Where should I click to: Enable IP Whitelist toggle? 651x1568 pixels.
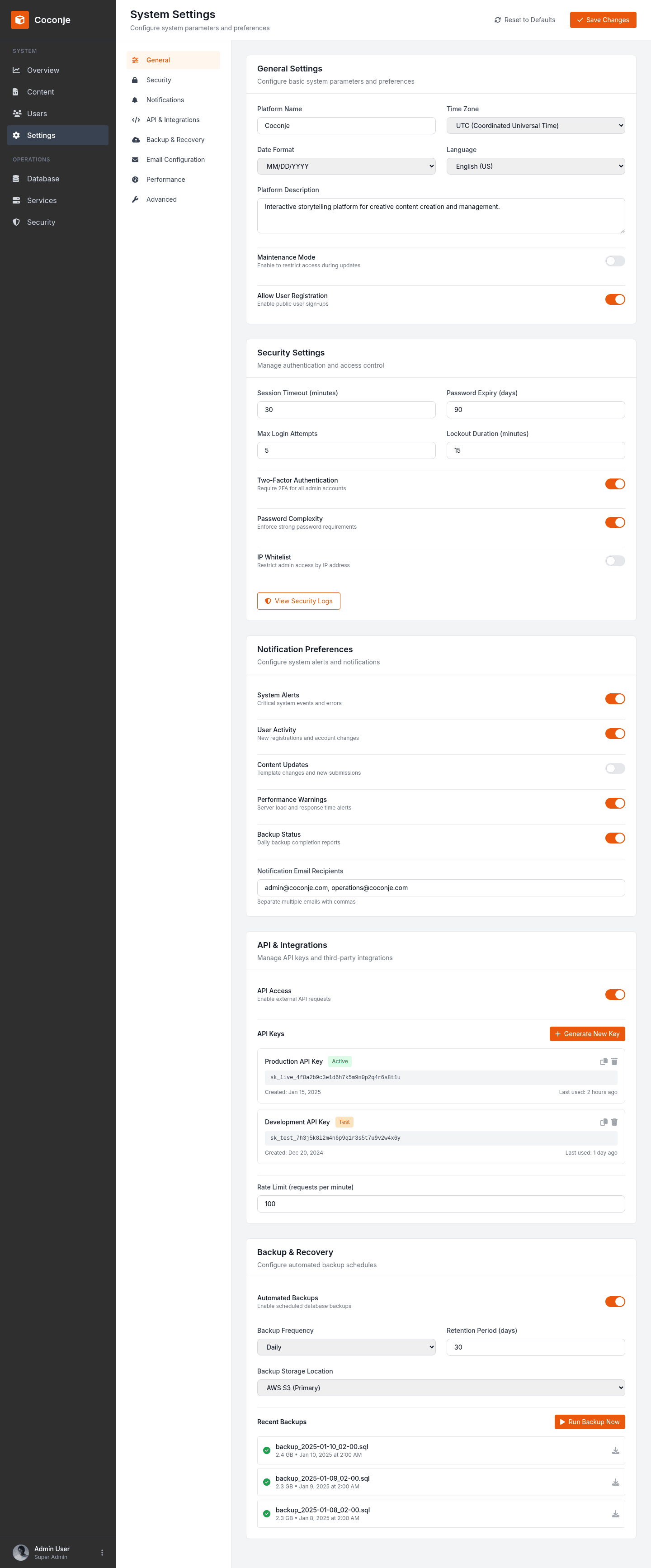click(x=615, y=561)
